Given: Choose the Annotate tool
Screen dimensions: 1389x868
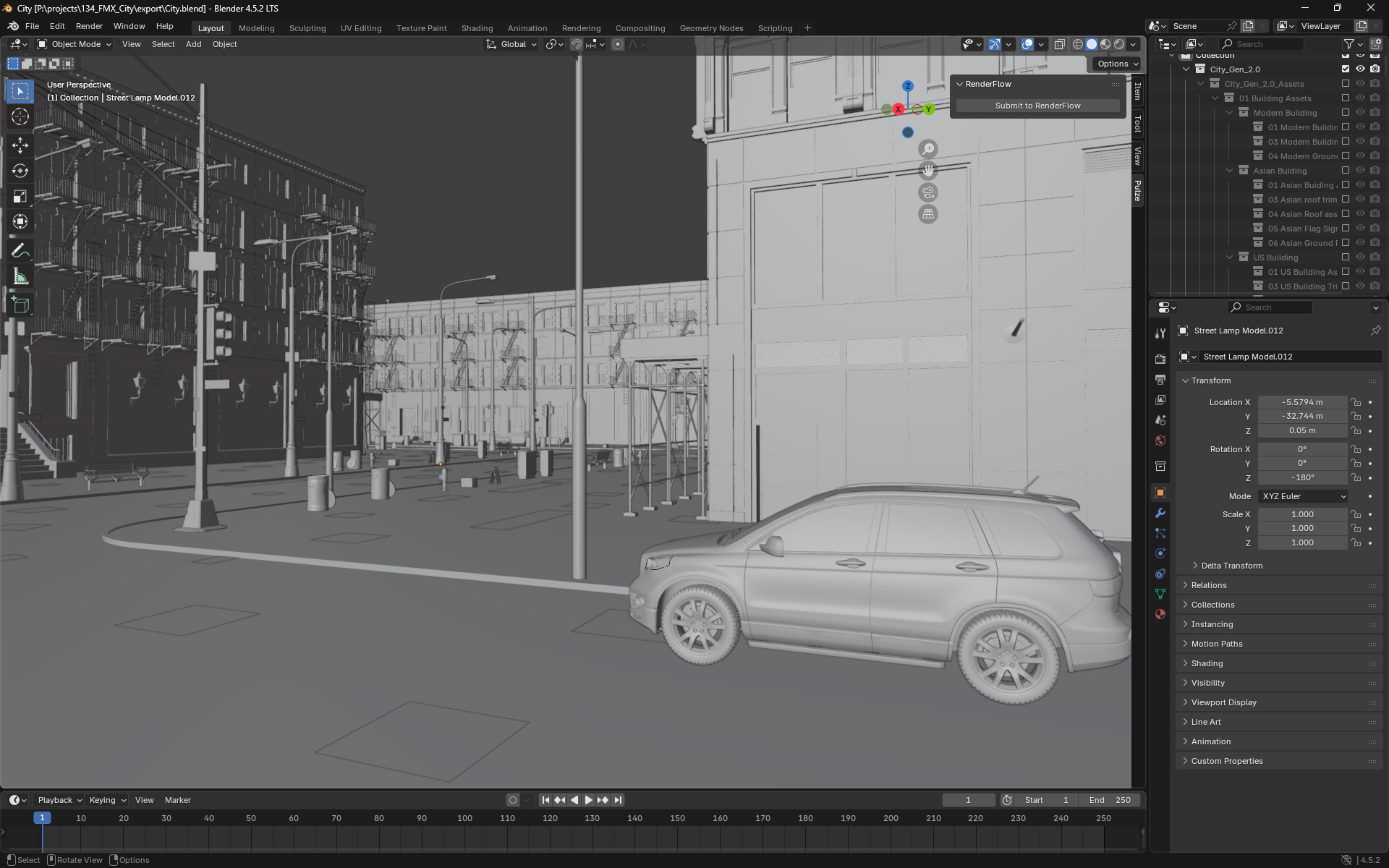Looking at the screenshot, I should [20, 251].
